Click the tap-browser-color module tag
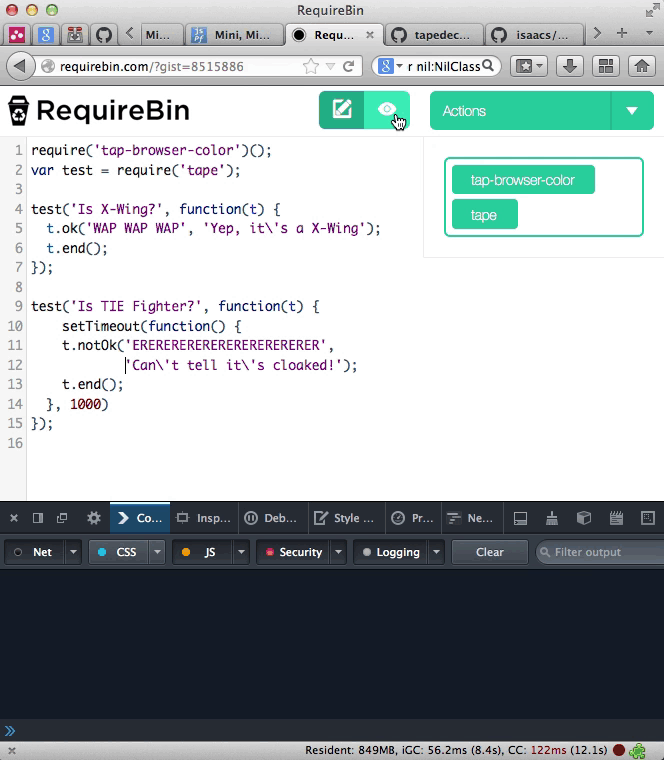Screen dimensions: 664x760 click(523, 180)
